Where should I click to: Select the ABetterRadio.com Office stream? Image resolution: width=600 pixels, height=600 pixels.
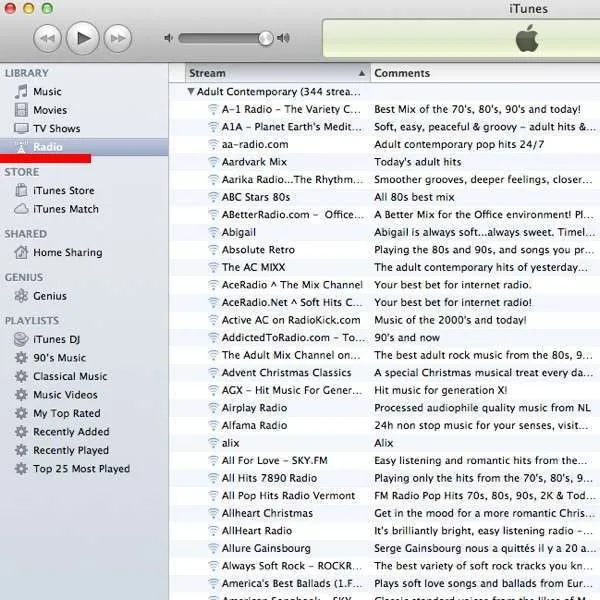click(x=293, y=215)
